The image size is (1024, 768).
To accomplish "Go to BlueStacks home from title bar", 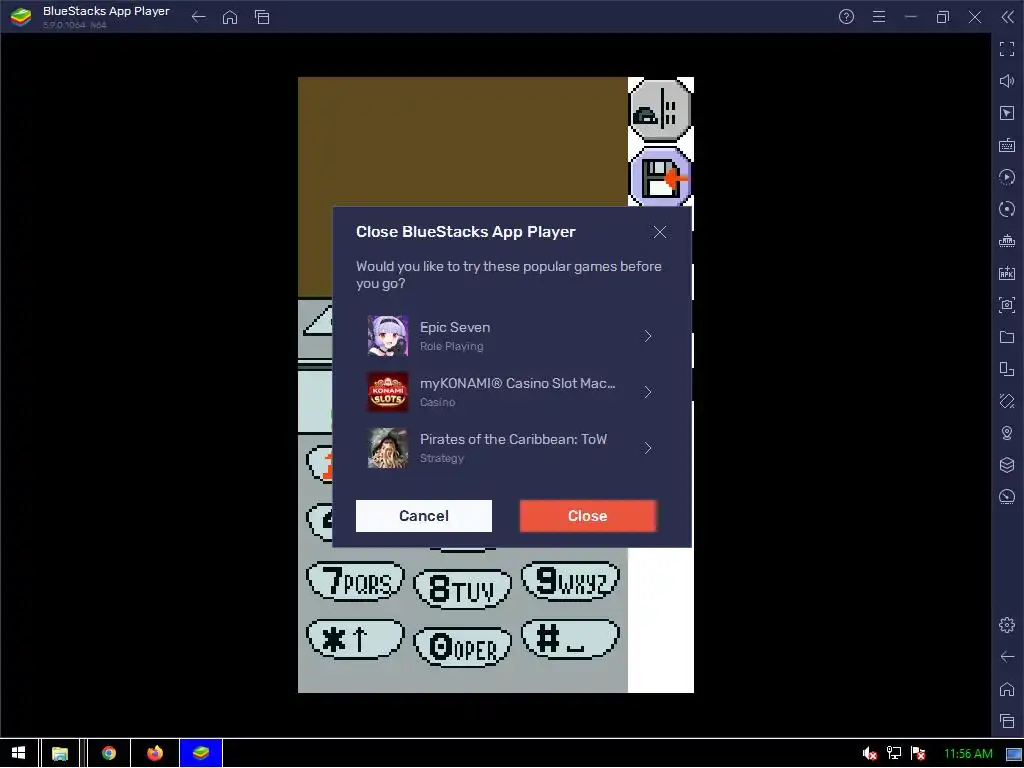I will point(230,17).
